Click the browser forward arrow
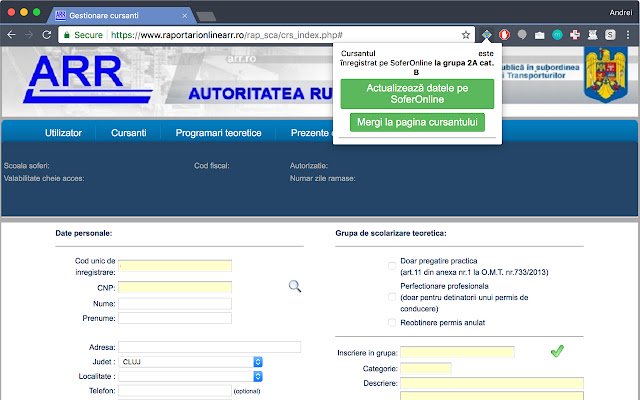Screen dimensions: 640x400 [x=29, y=35]
